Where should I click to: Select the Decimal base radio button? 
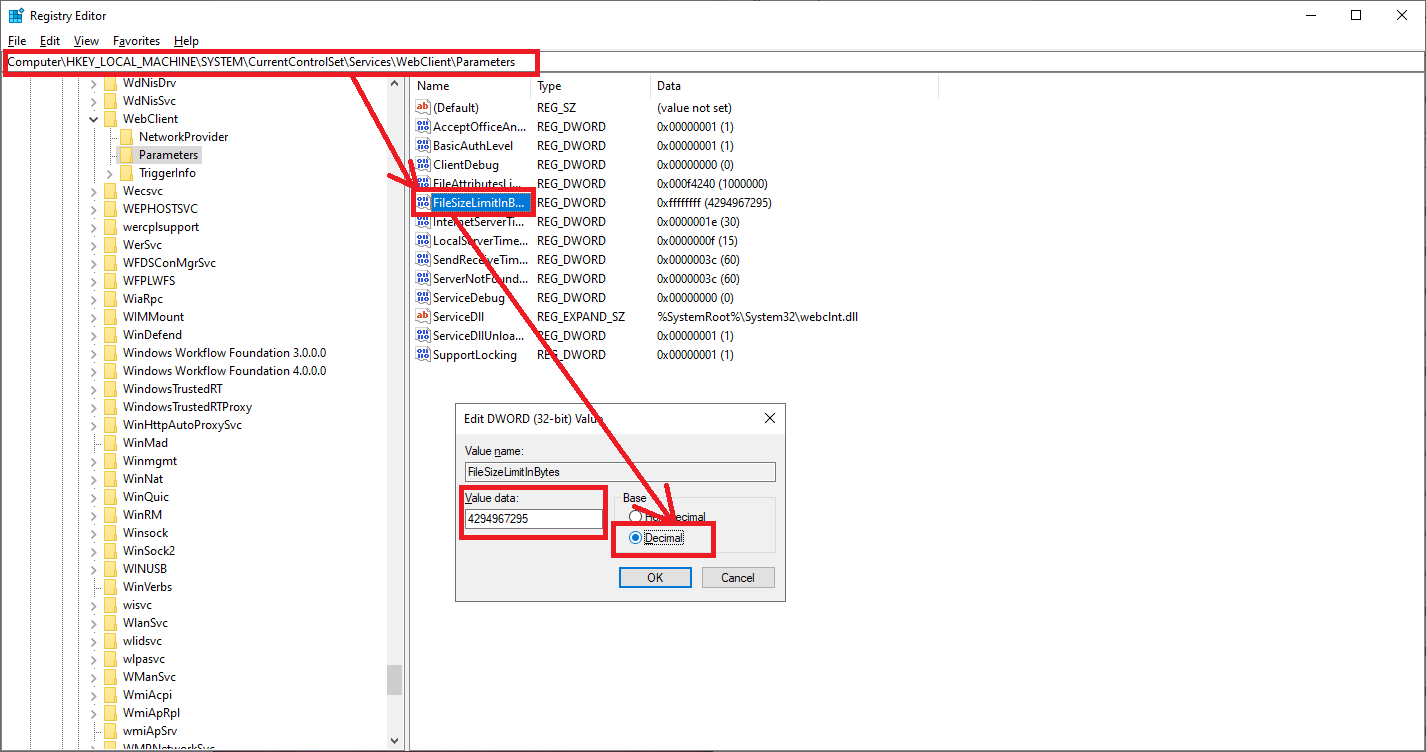635,538
